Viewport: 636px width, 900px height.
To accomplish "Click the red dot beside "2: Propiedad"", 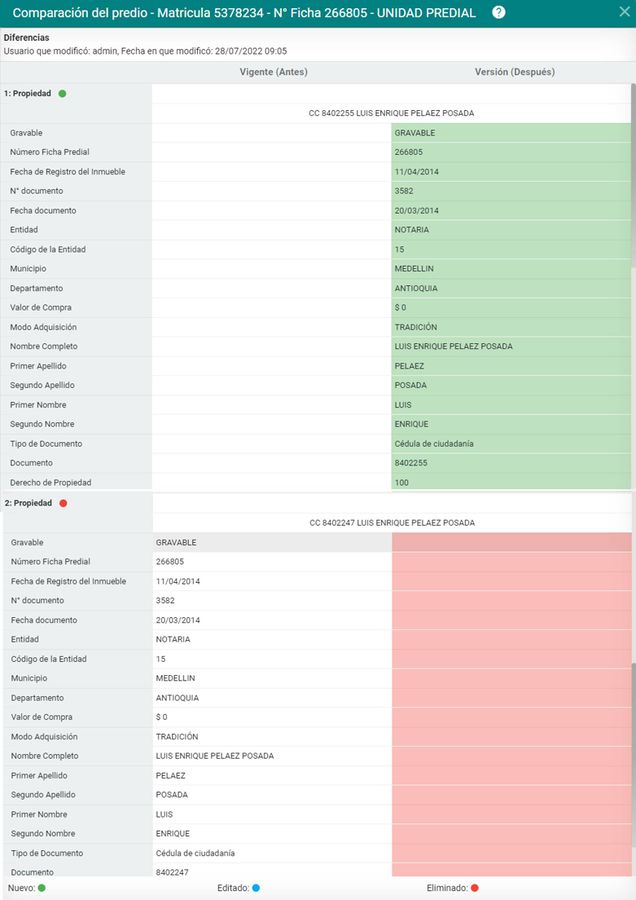I will click(x=62, y=503).
